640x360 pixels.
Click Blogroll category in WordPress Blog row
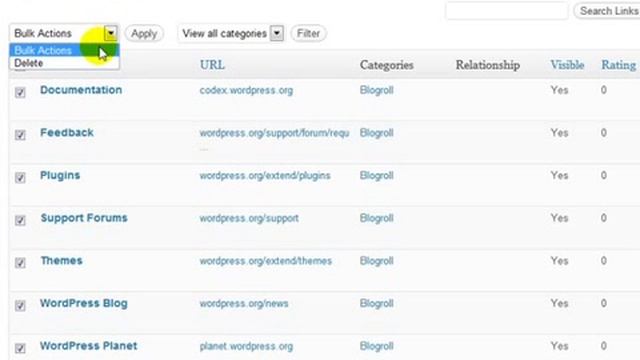point(376,303)
